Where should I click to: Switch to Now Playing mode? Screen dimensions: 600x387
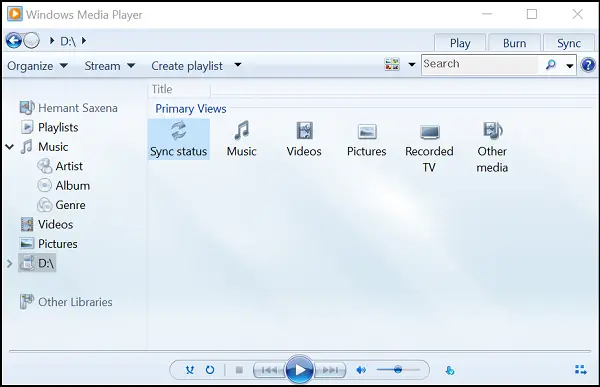click(x=580, y=369)
